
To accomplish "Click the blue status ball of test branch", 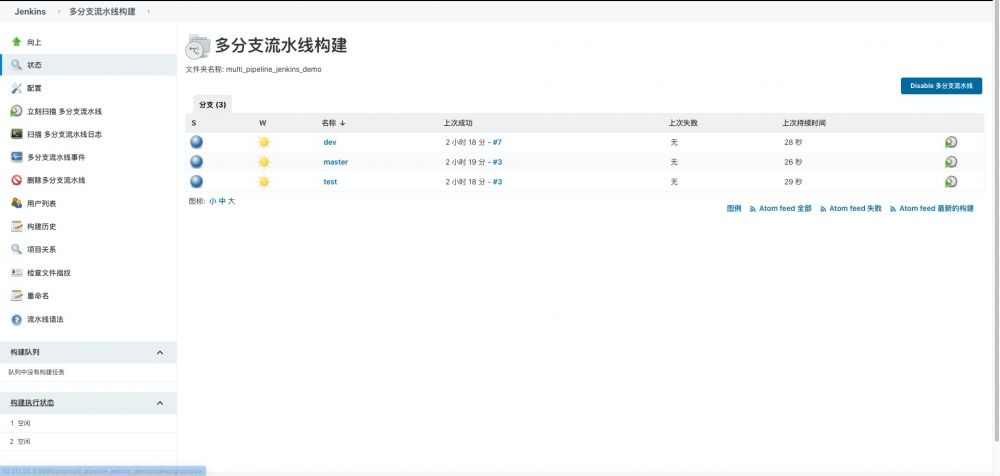I will (x=196, y=181).
